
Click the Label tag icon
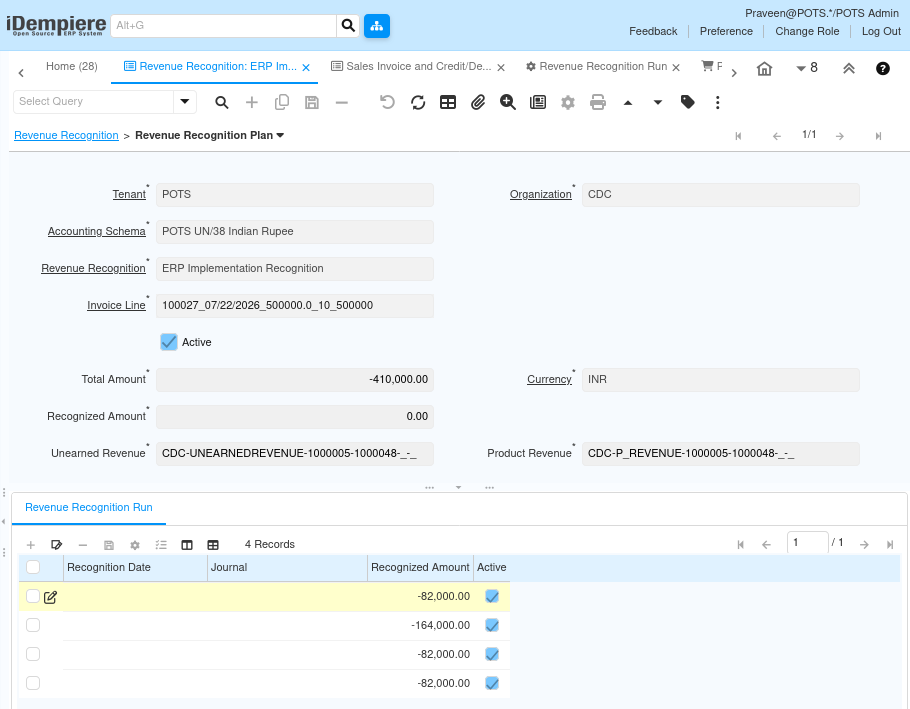click(688, 103)
